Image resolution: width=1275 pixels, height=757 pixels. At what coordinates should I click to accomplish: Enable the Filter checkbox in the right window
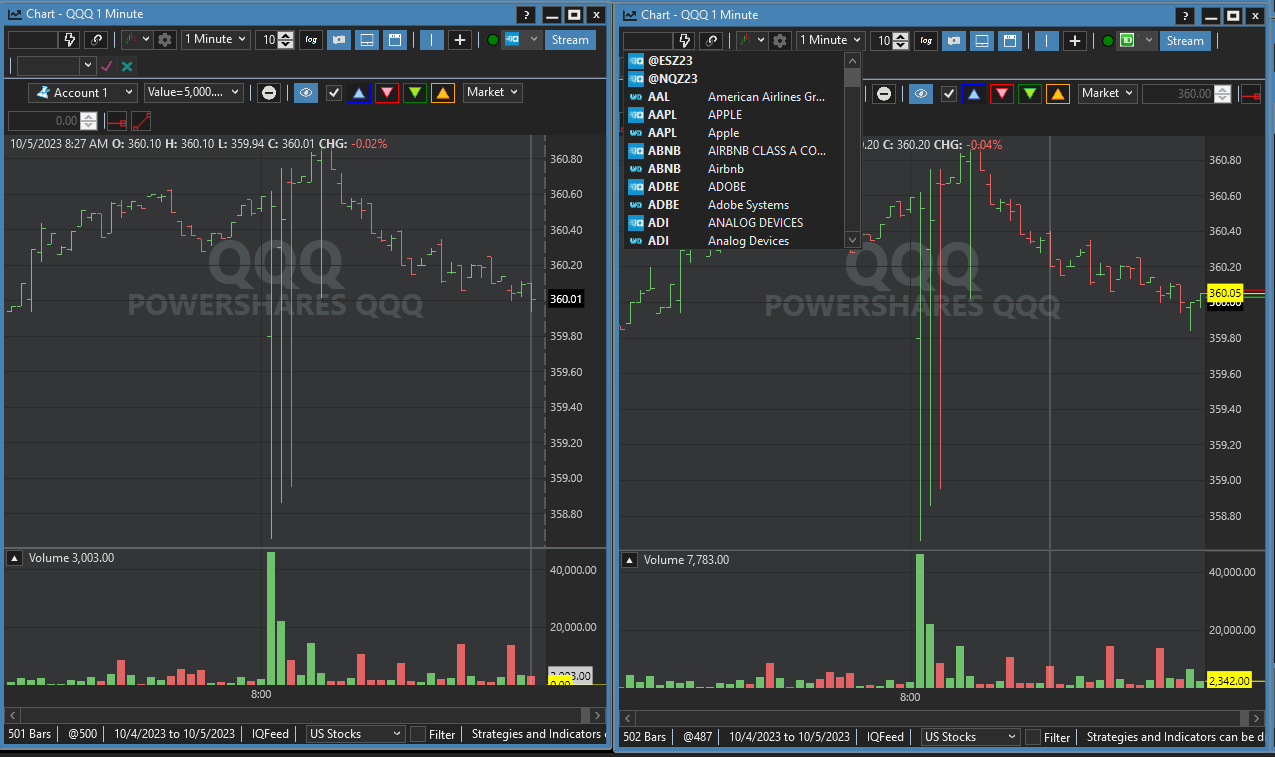(1033, 737)
